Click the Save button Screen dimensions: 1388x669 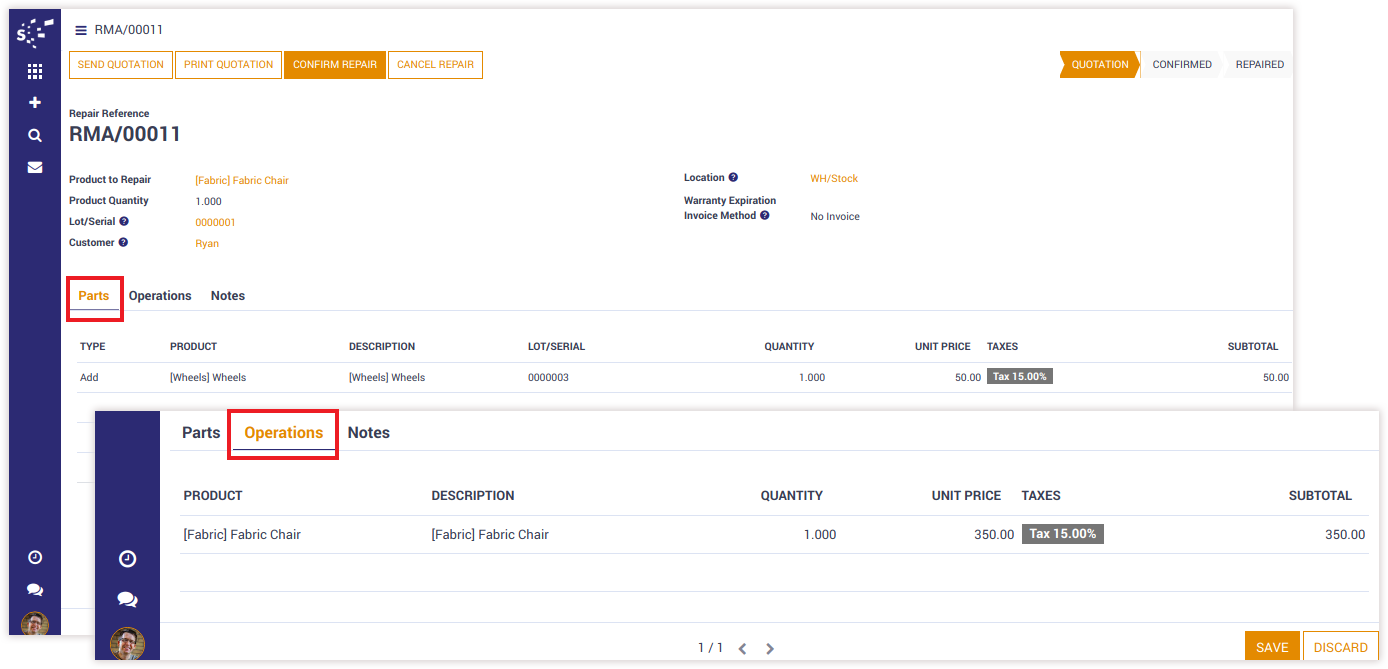coord(1272,647)
